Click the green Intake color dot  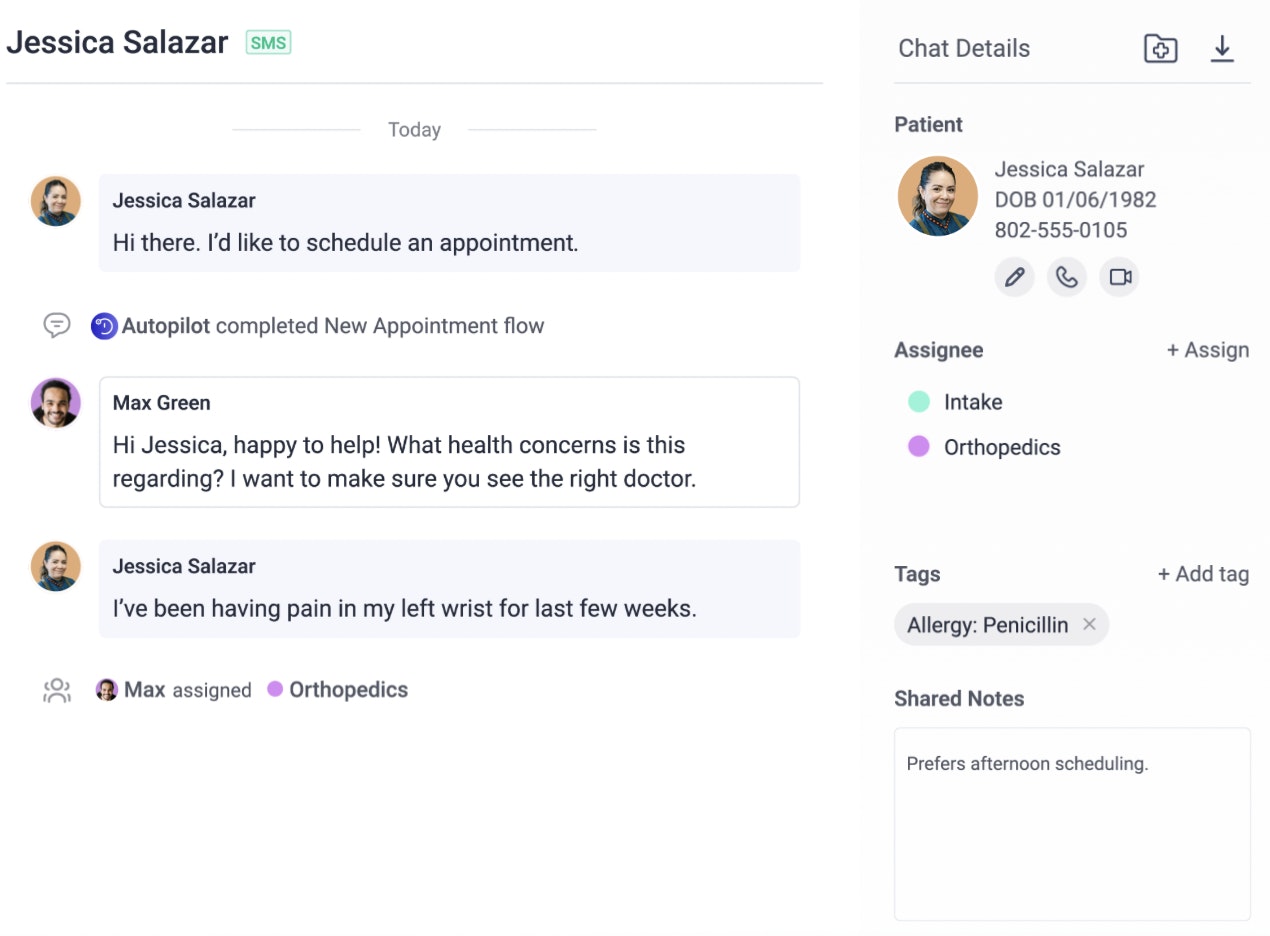coord(918,402)
